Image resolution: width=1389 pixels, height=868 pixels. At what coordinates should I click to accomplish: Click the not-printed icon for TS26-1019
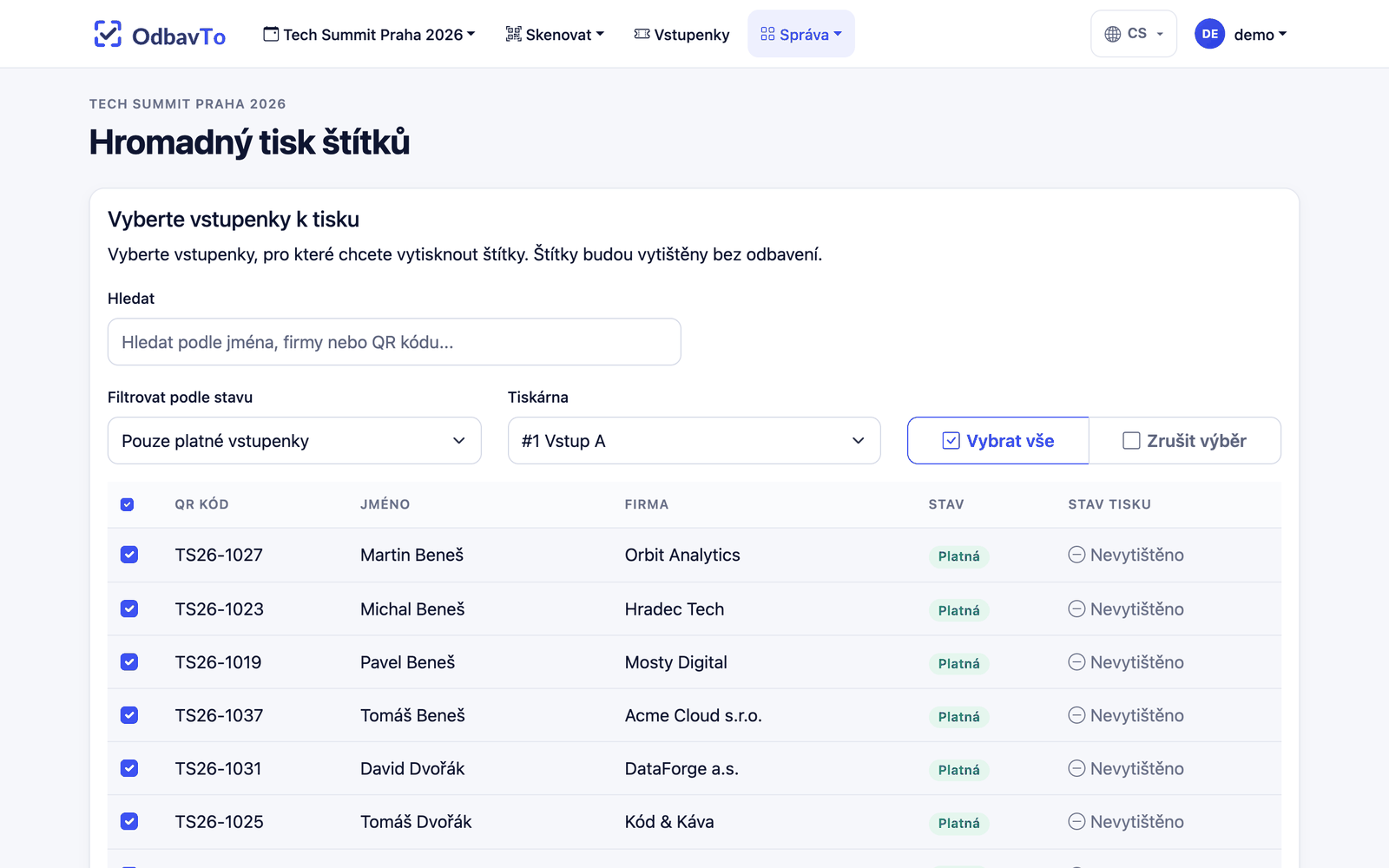point(1076,662)
